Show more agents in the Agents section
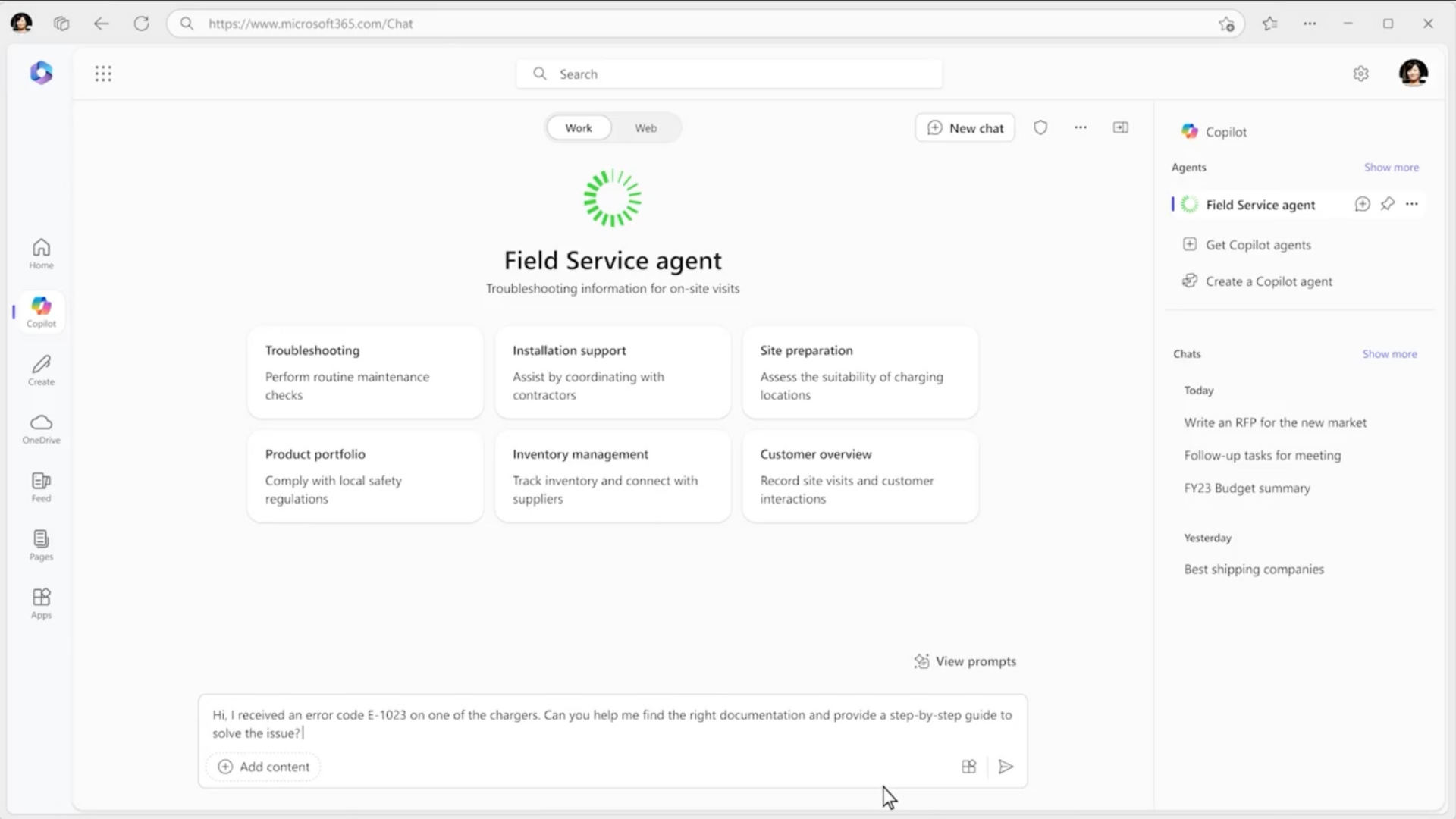This screenshot has height=819, width=1456. coord(1391,168)
